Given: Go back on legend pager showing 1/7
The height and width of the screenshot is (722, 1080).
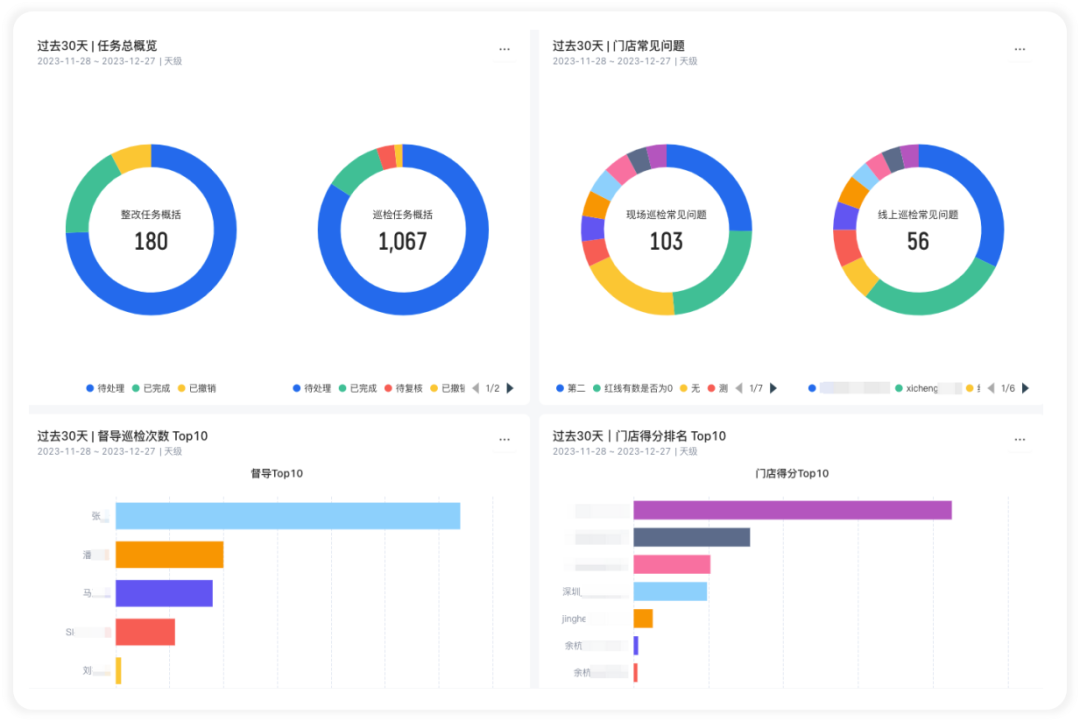Looking at the screenshot, I should (739, 389).
